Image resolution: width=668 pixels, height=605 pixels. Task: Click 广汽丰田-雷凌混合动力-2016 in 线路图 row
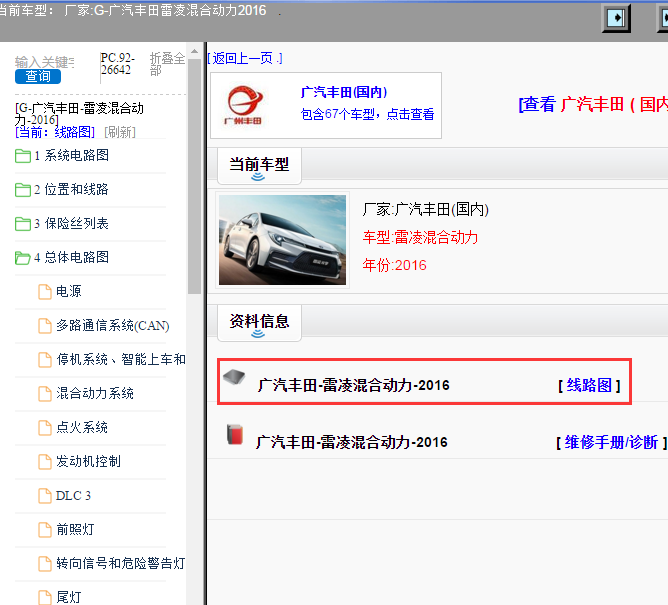coord(354,386)
